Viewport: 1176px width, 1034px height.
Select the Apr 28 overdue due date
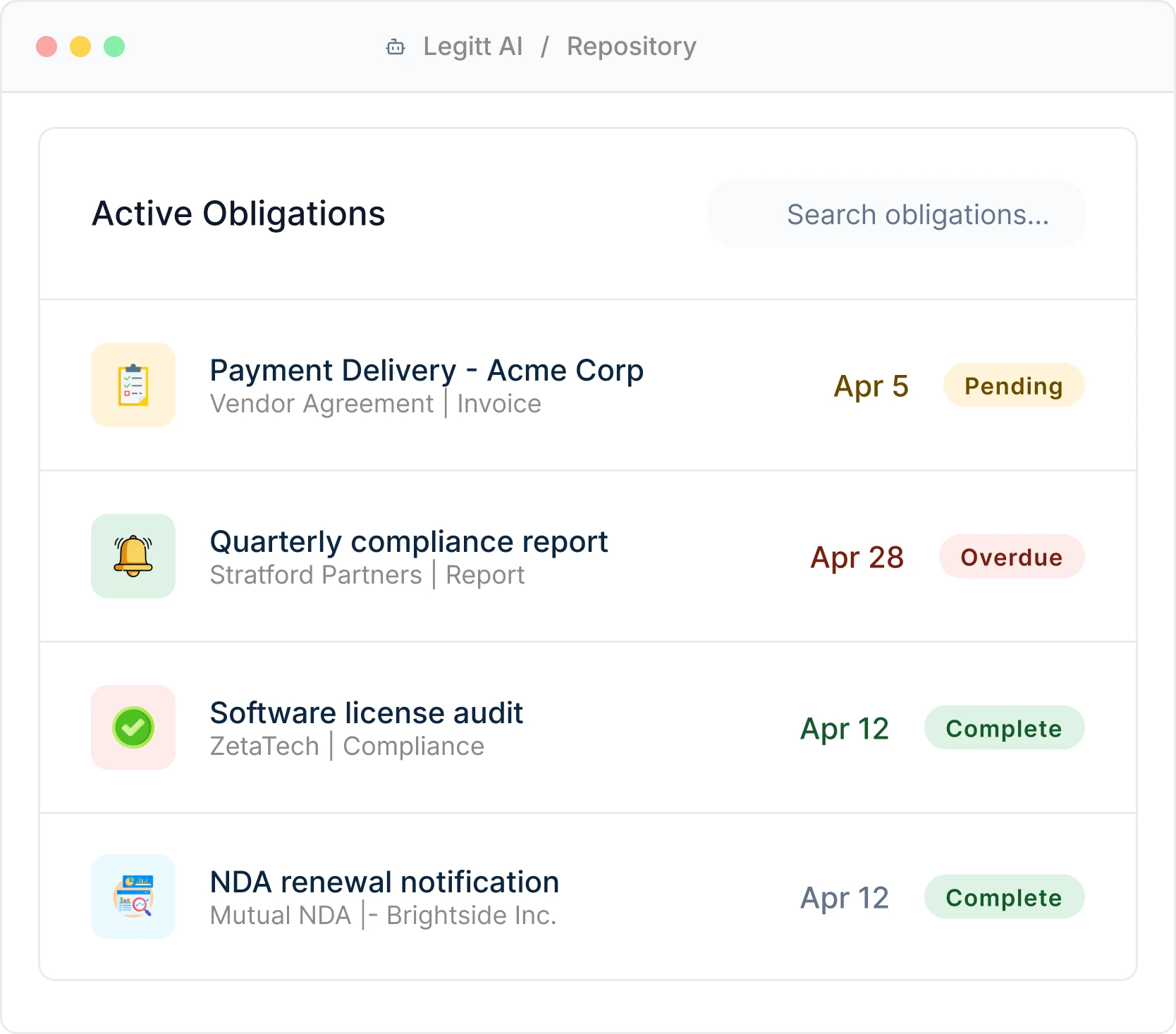(857, 558)
